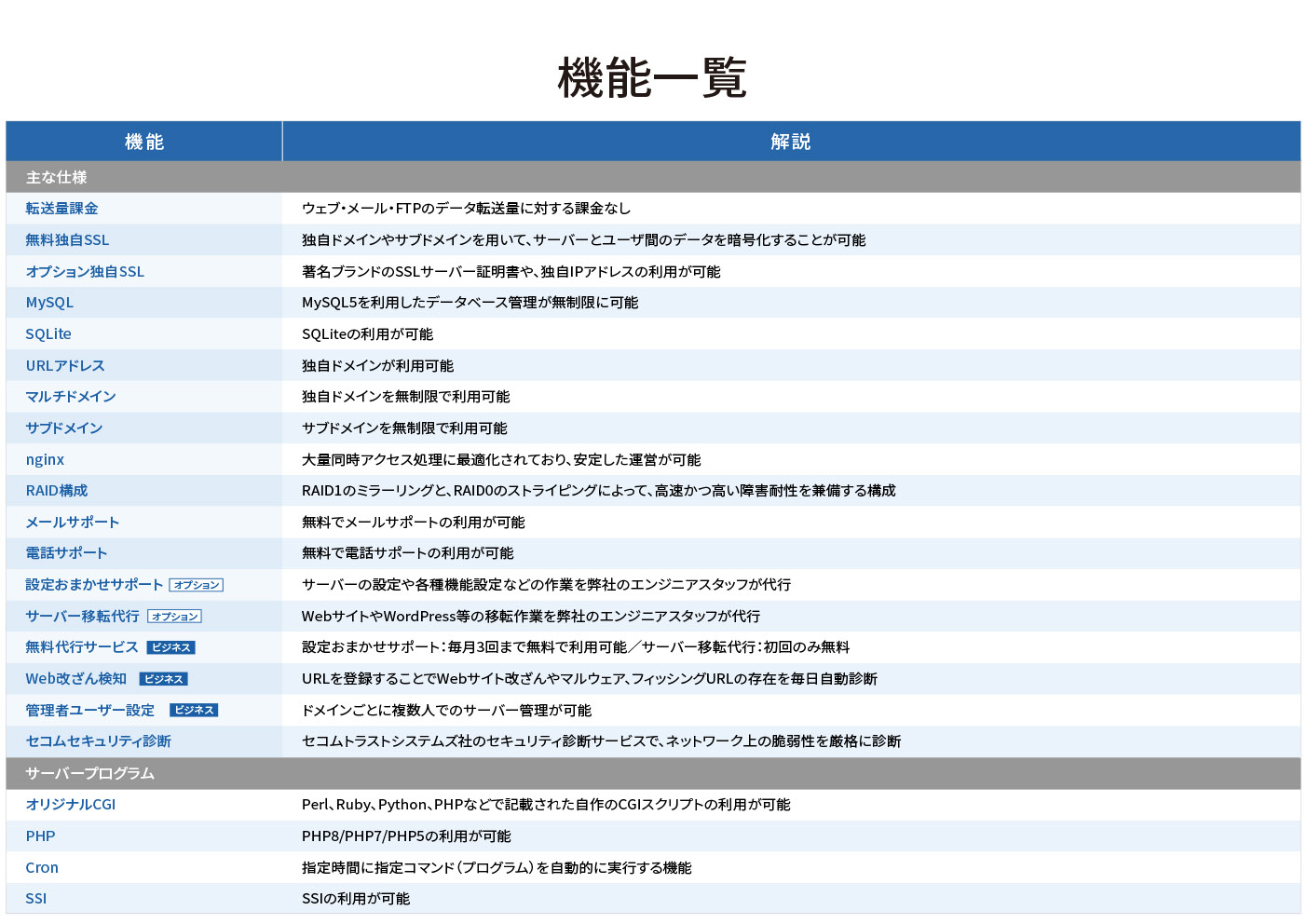Viewport: 1307px width, 924px height.
Task: Select the PHP feature link
Action: tap(40, 836)
